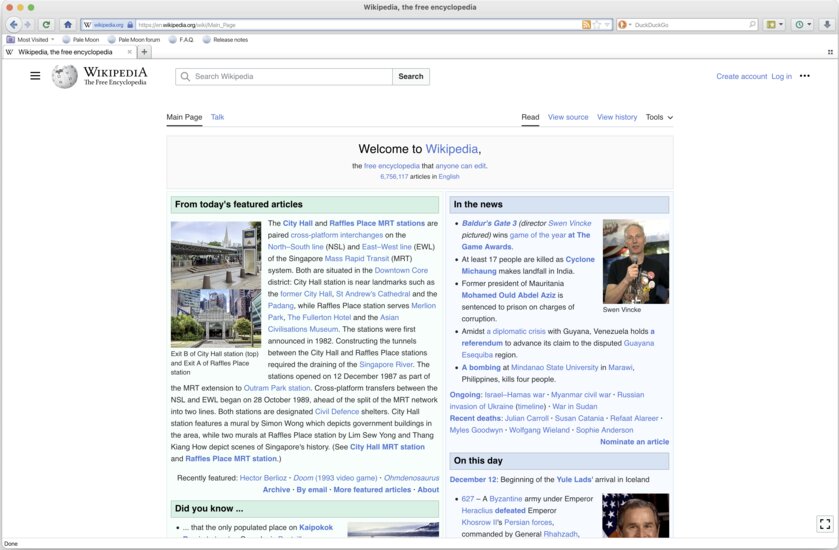Open the Swen Vincke photo thumbnail
This screenshot has height=550, width=839.
[636, 262]
